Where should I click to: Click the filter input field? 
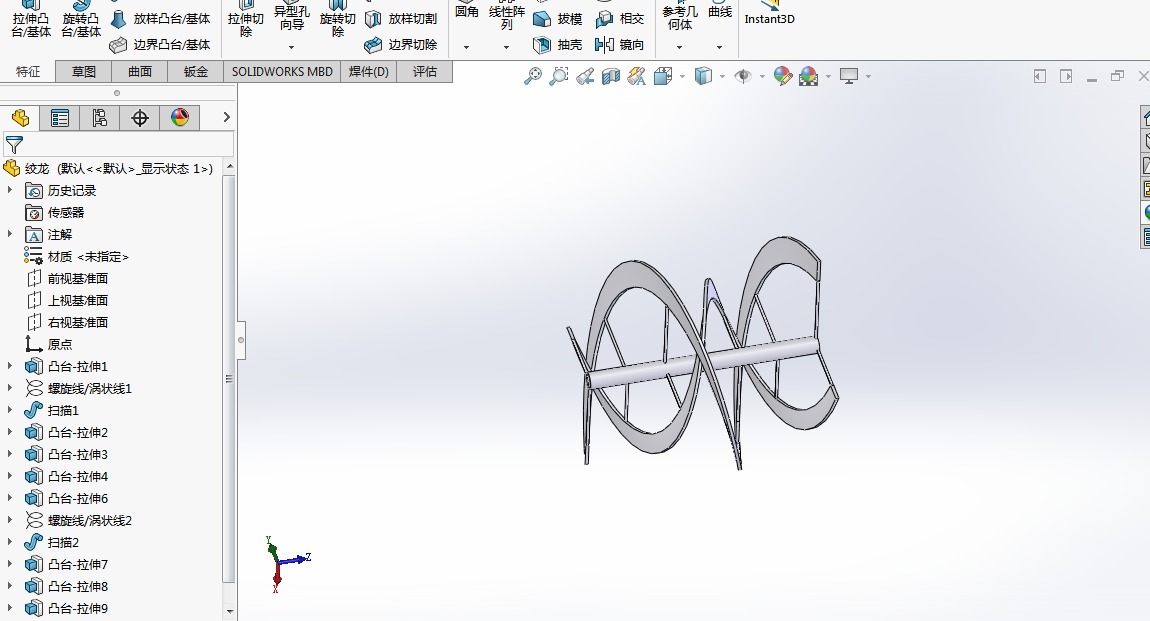pos(118,144)
